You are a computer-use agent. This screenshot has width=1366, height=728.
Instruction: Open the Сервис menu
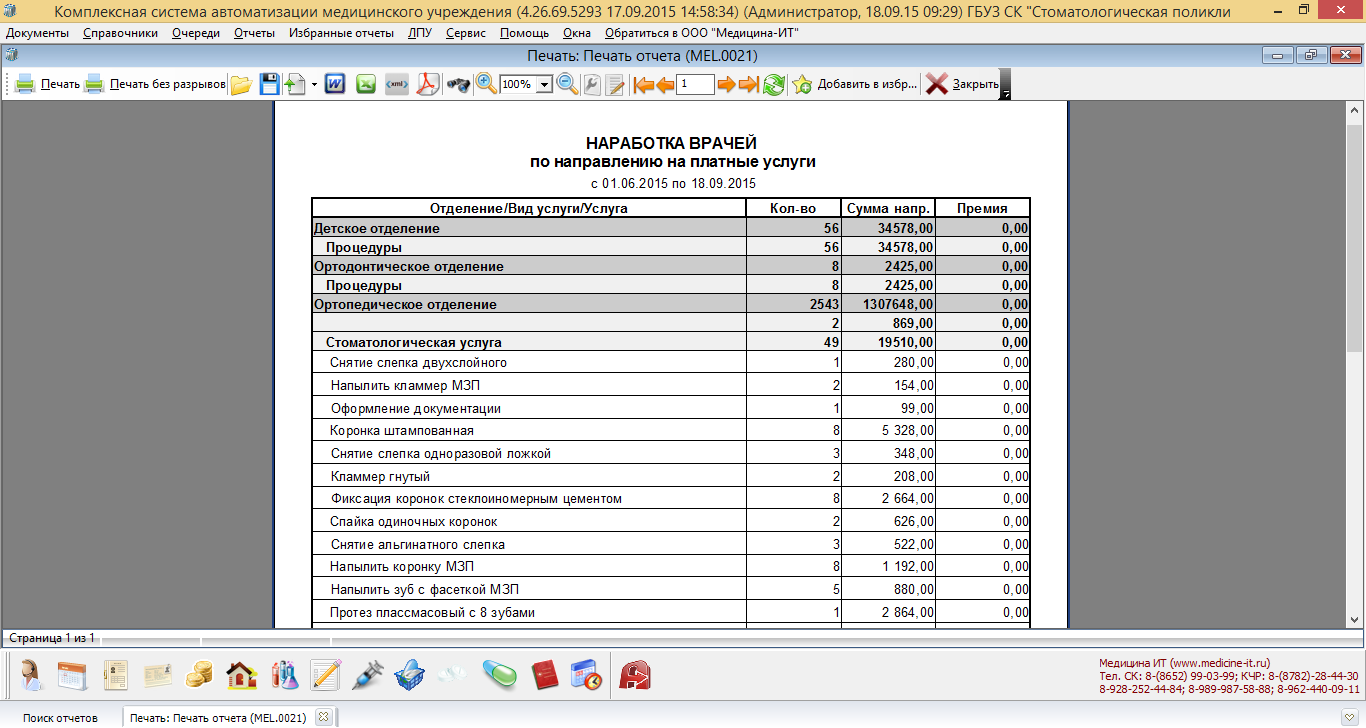(x=466, y=33)
